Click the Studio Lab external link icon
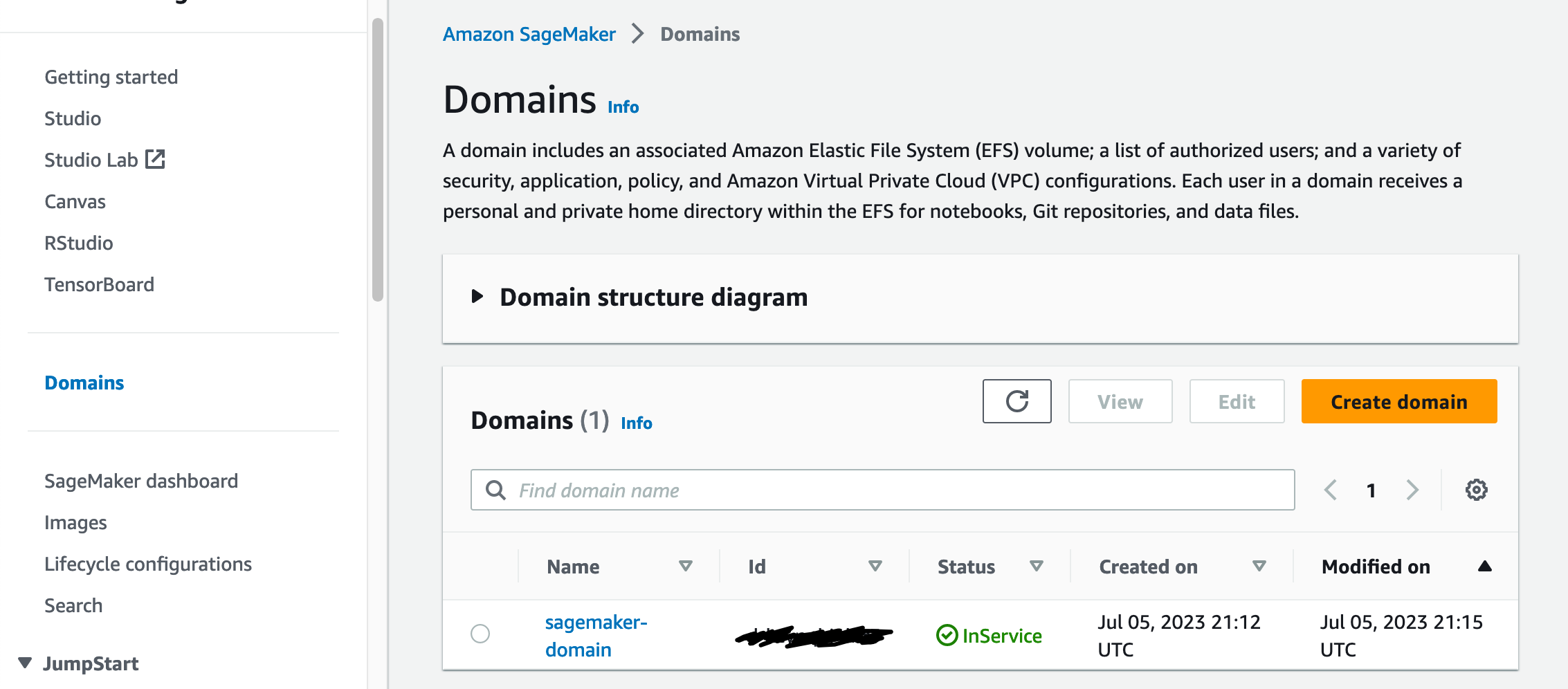 pyautogui.click(x=155, y=160)
